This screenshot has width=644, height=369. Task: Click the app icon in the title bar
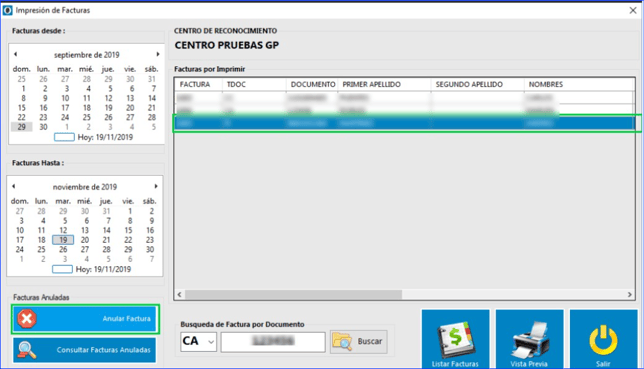[7, 10]
